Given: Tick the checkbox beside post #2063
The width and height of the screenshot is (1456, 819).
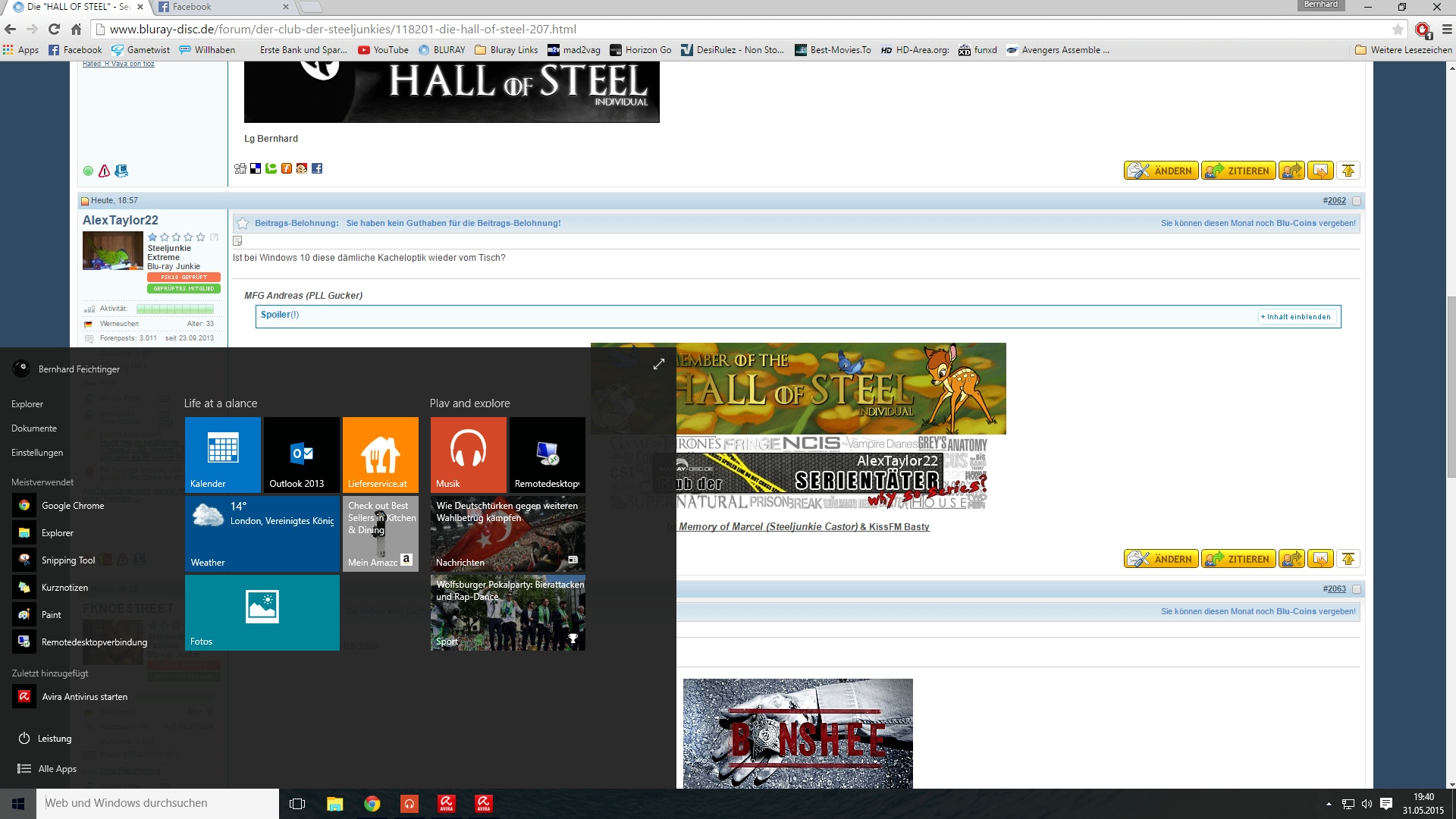Looking at the screenshot, I should coord(1357,589).
